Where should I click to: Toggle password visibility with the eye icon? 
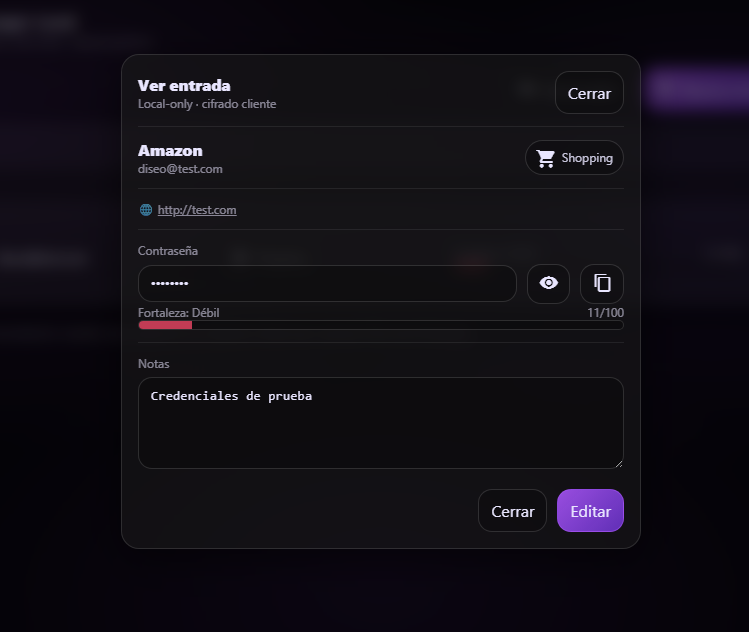pos(548,283)
